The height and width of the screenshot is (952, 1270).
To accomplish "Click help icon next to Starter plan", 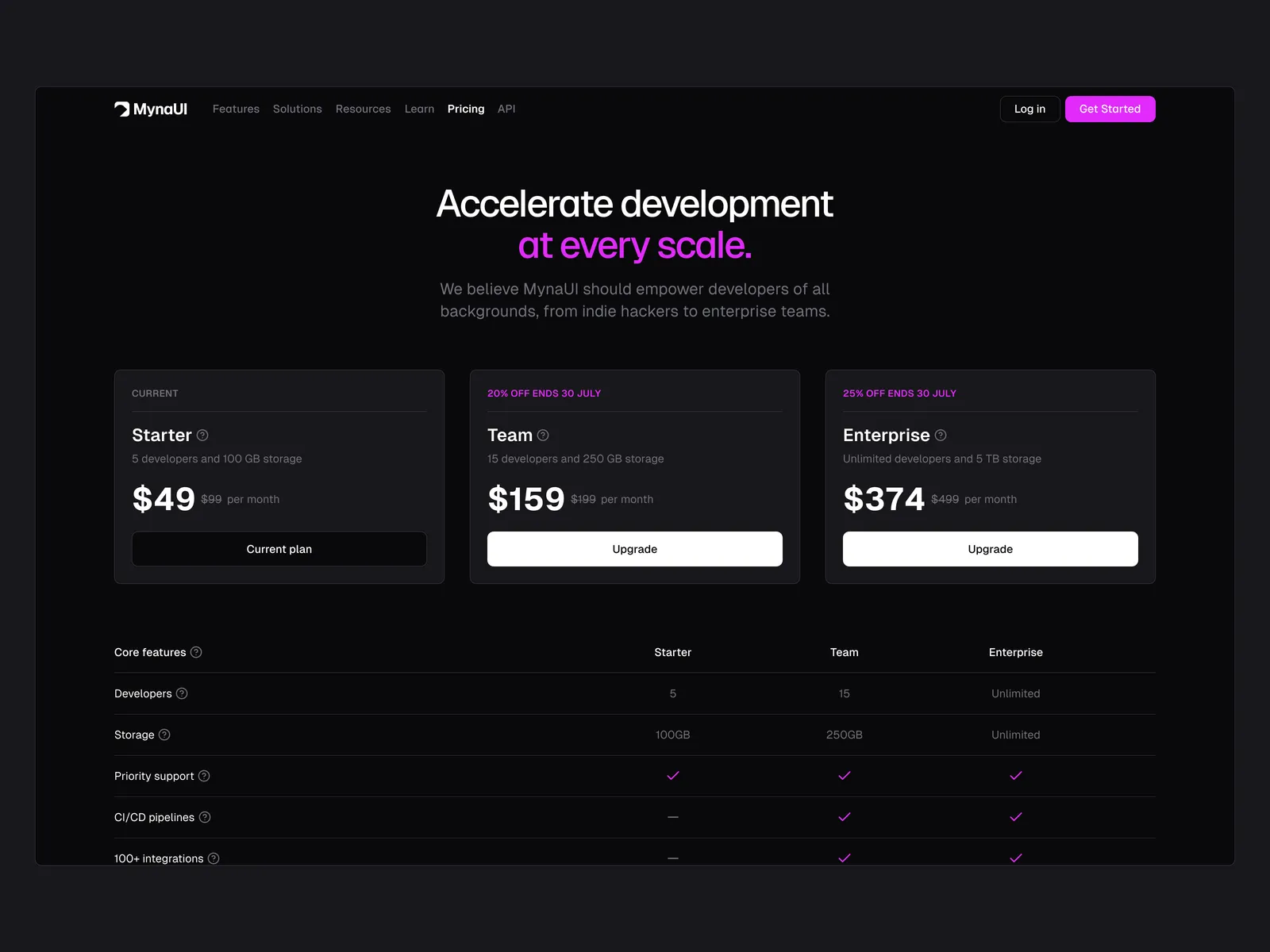I will [202, 436].
